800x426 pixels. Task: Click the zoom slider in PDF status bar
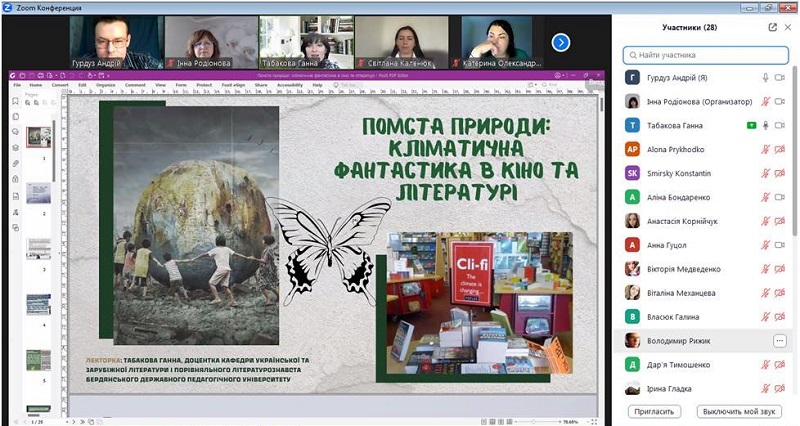point(539,422)
